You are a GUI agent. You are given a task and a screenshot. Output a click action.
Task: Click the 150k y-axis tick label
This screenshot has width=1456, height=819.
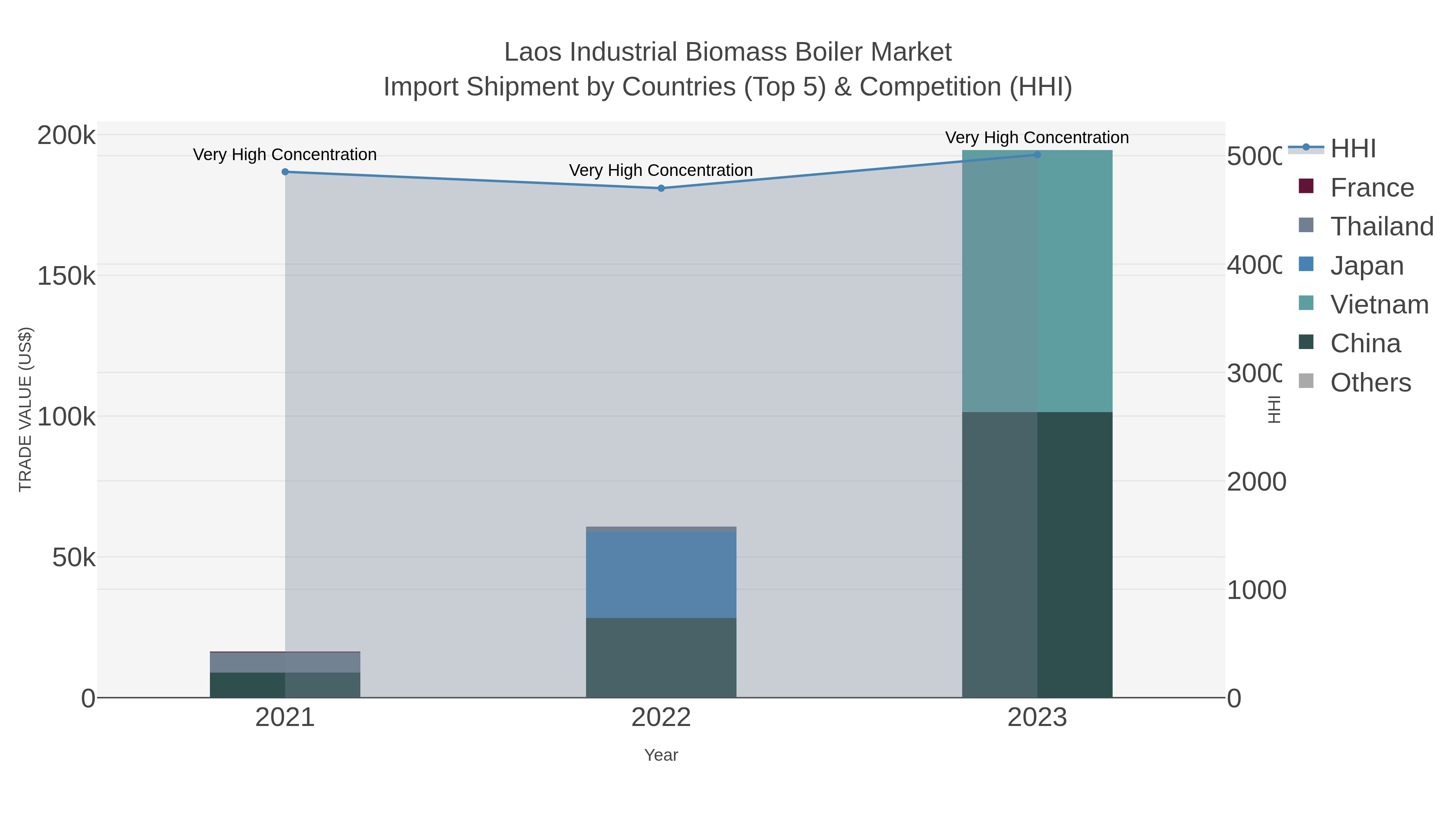(x=67, y=276)
